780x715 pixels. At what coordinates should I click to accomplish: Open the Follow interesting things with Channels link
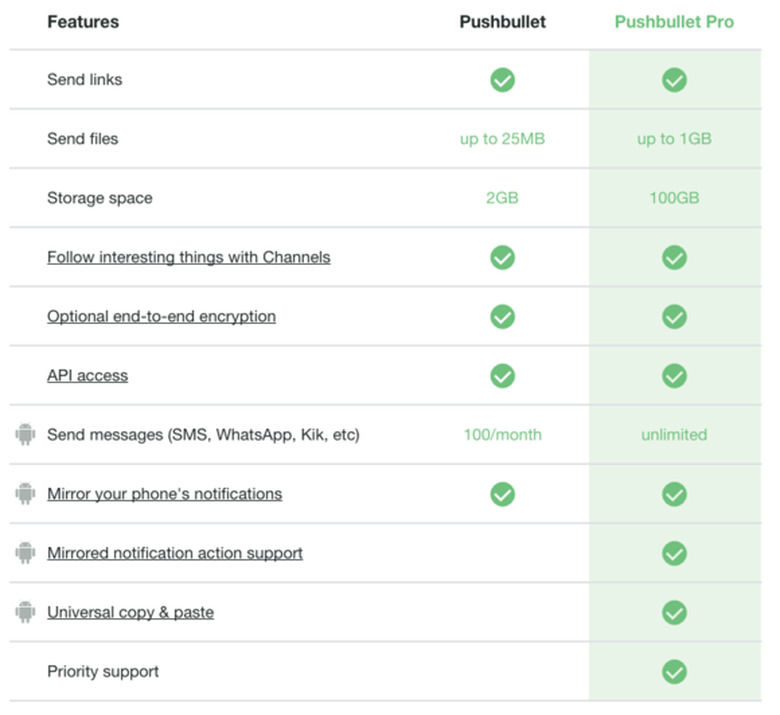[188, 257]
